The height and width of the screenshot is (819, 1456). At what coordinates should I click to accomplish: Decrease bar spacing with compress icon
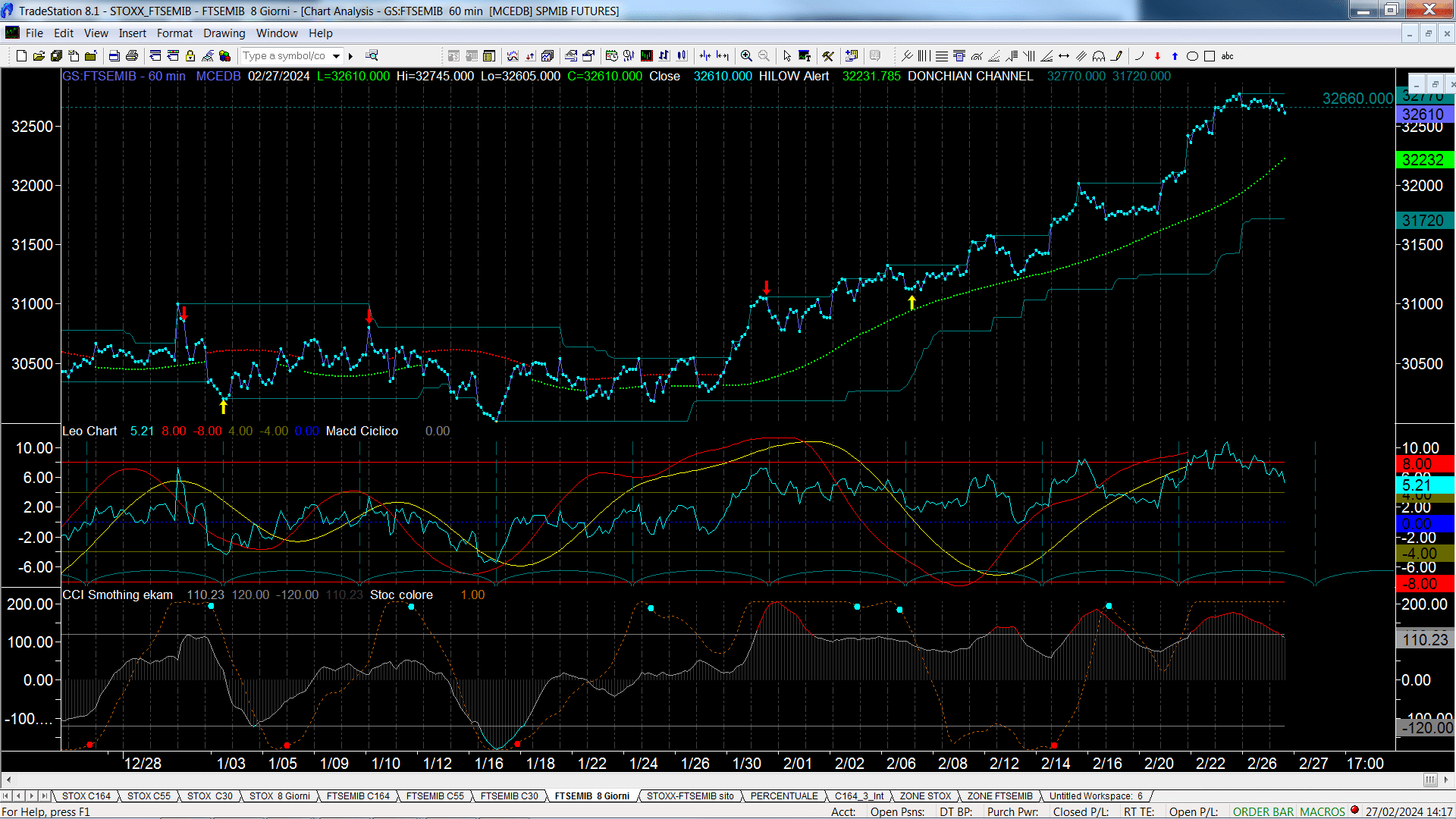tap(705, 56)
